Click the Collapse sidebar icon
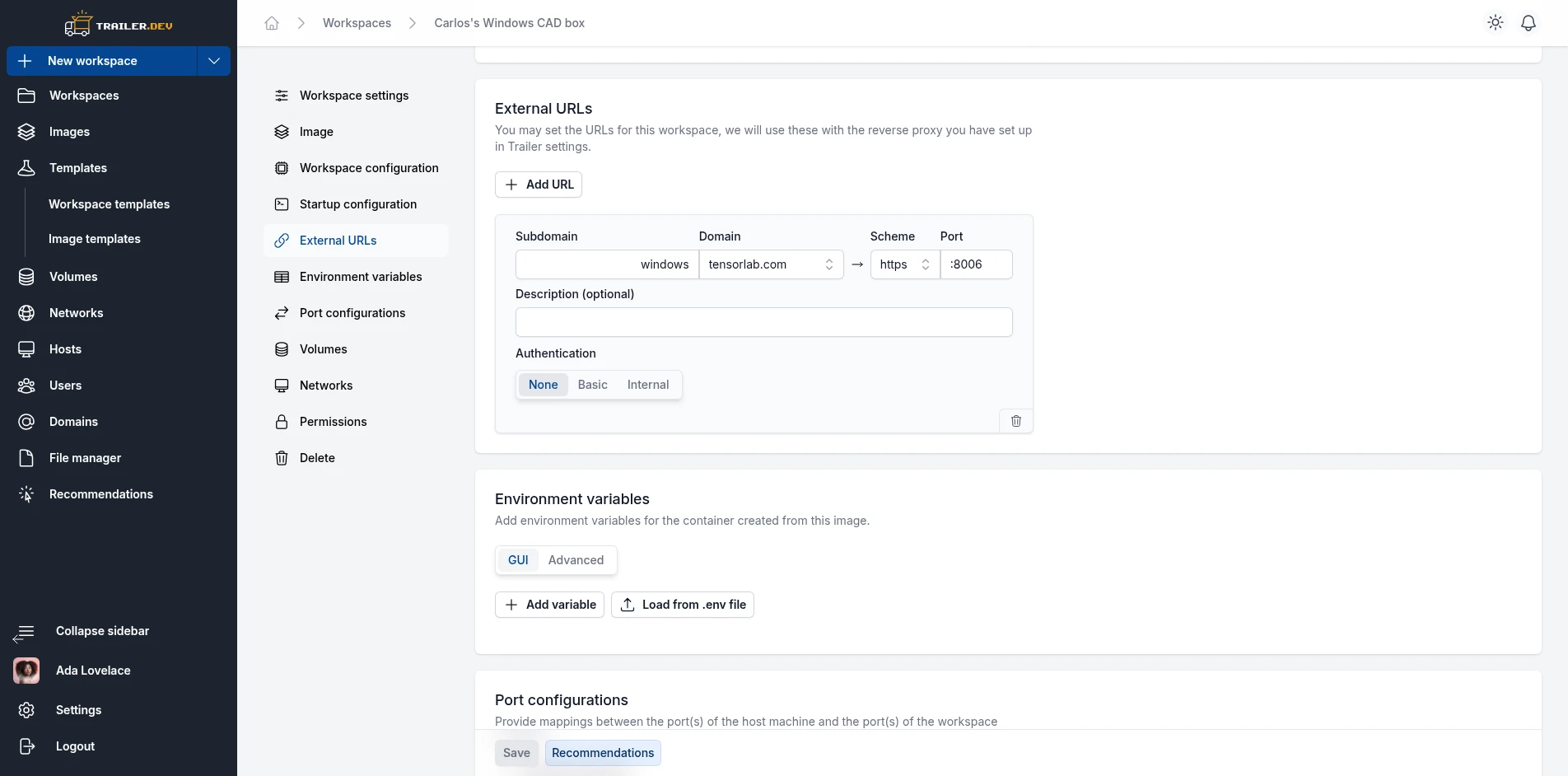 [x=24, y=633]
